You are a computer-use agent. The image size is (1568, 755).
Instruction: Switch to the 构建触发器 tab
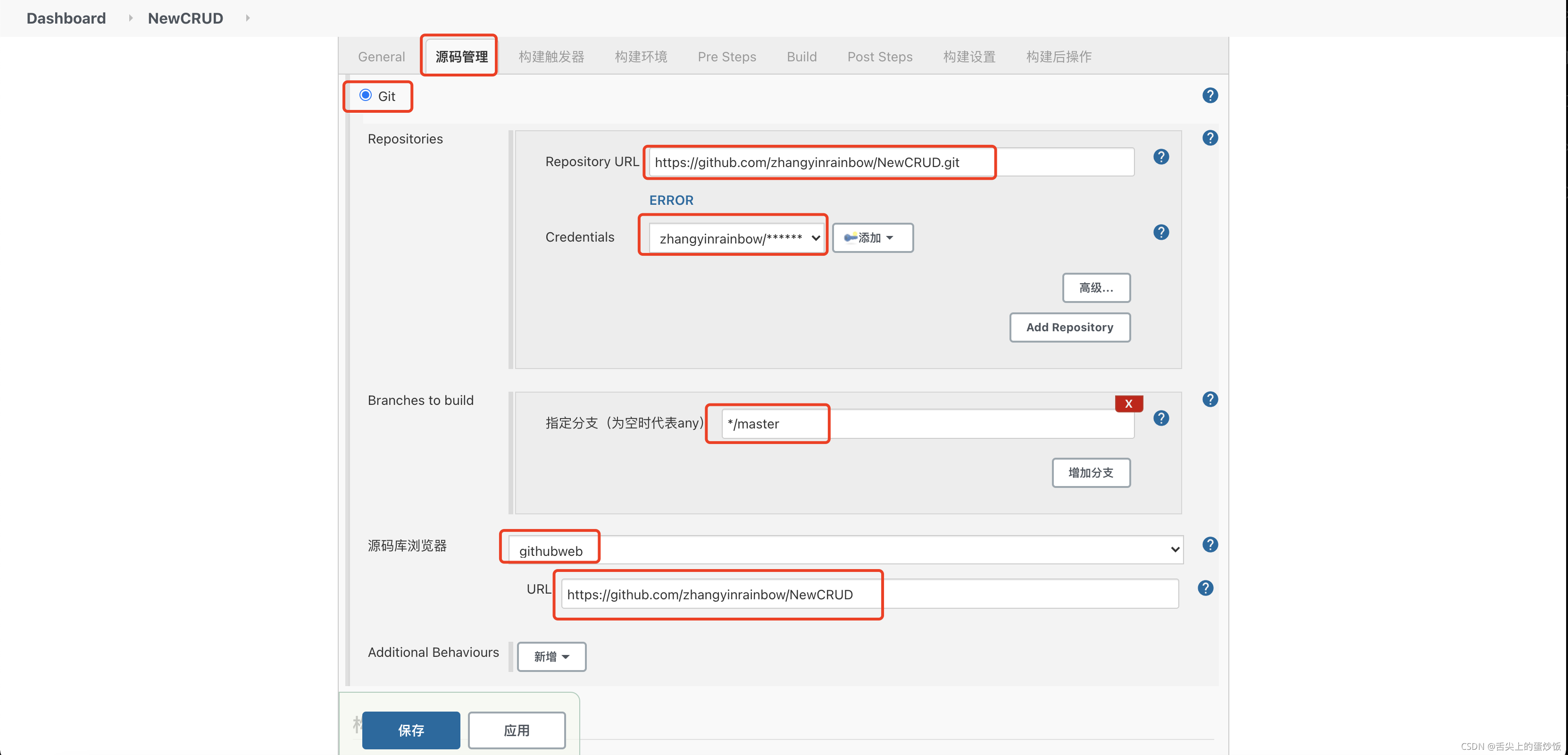pos(551,57)
